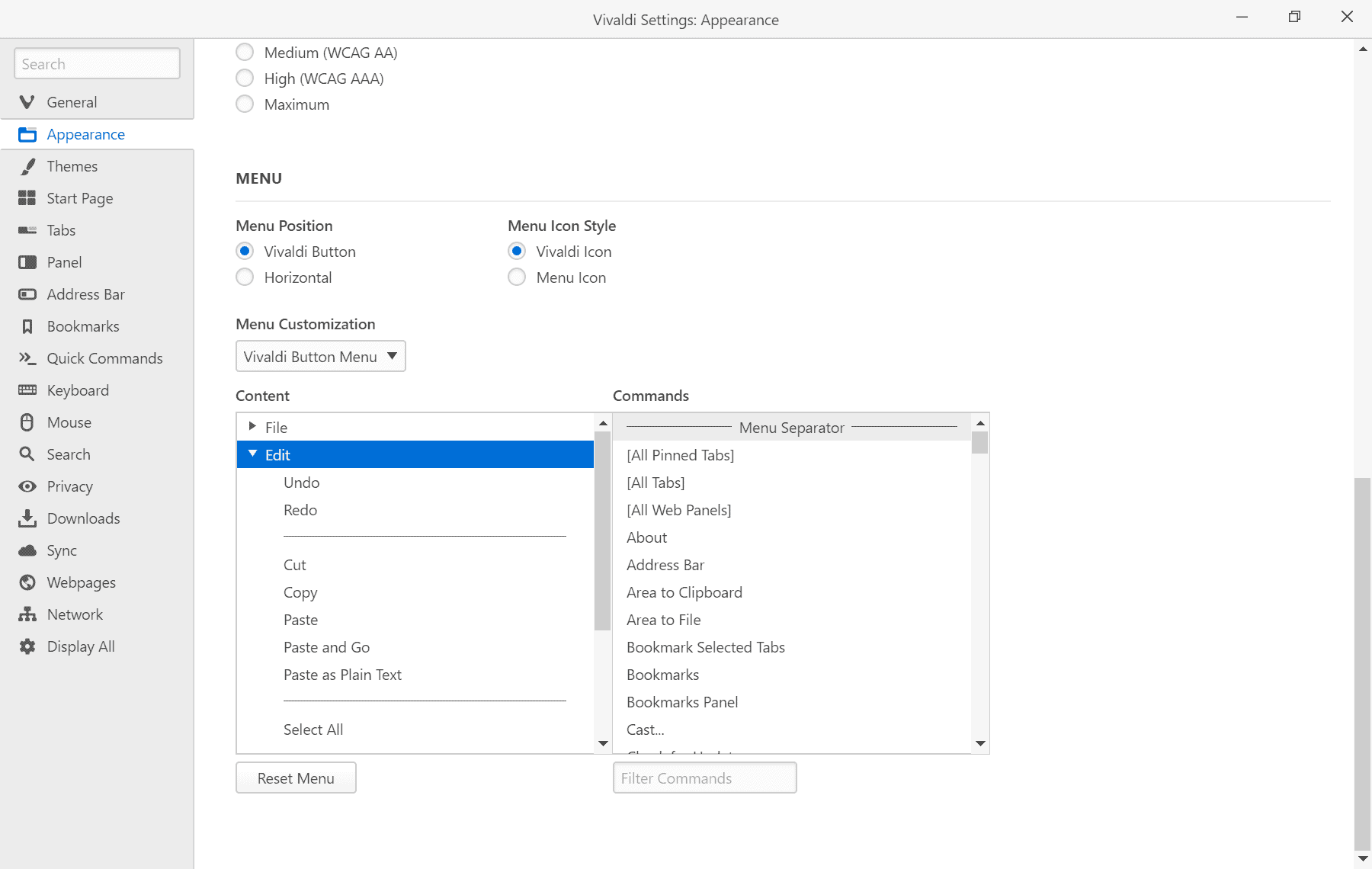Select Menu Separator in Commands list
This screenshot has height=869, width=1372.
[x=792, y=428]
